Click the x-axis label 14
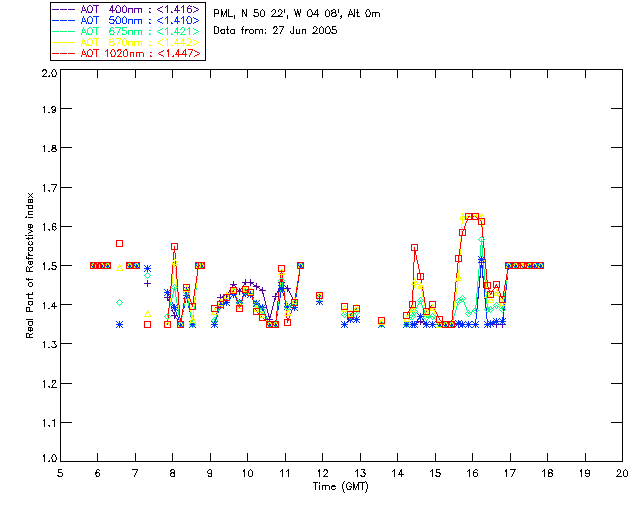 [x=398, y=473]
